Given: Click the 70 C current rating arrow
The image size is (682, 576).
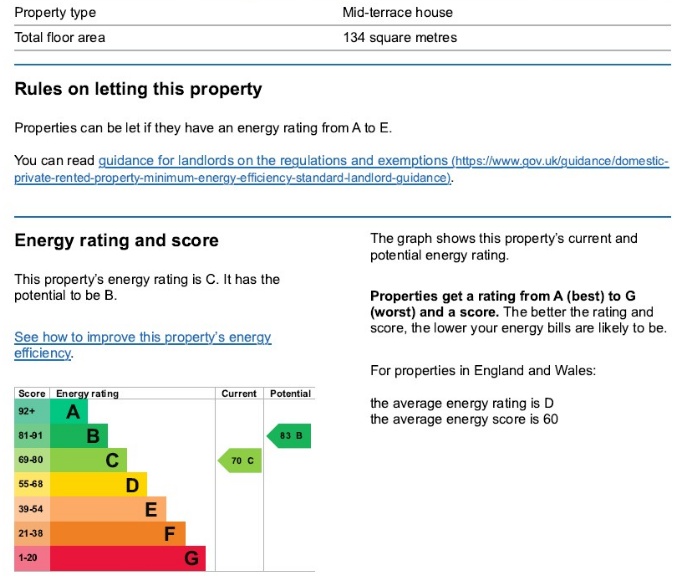Looking at the screenshot, I should pyautogui.click(x=240, y=460).
